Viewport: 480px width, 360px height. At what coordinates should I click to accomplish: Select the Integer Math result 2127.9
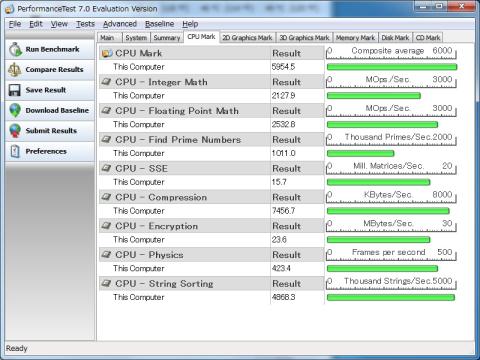point(283,96)
